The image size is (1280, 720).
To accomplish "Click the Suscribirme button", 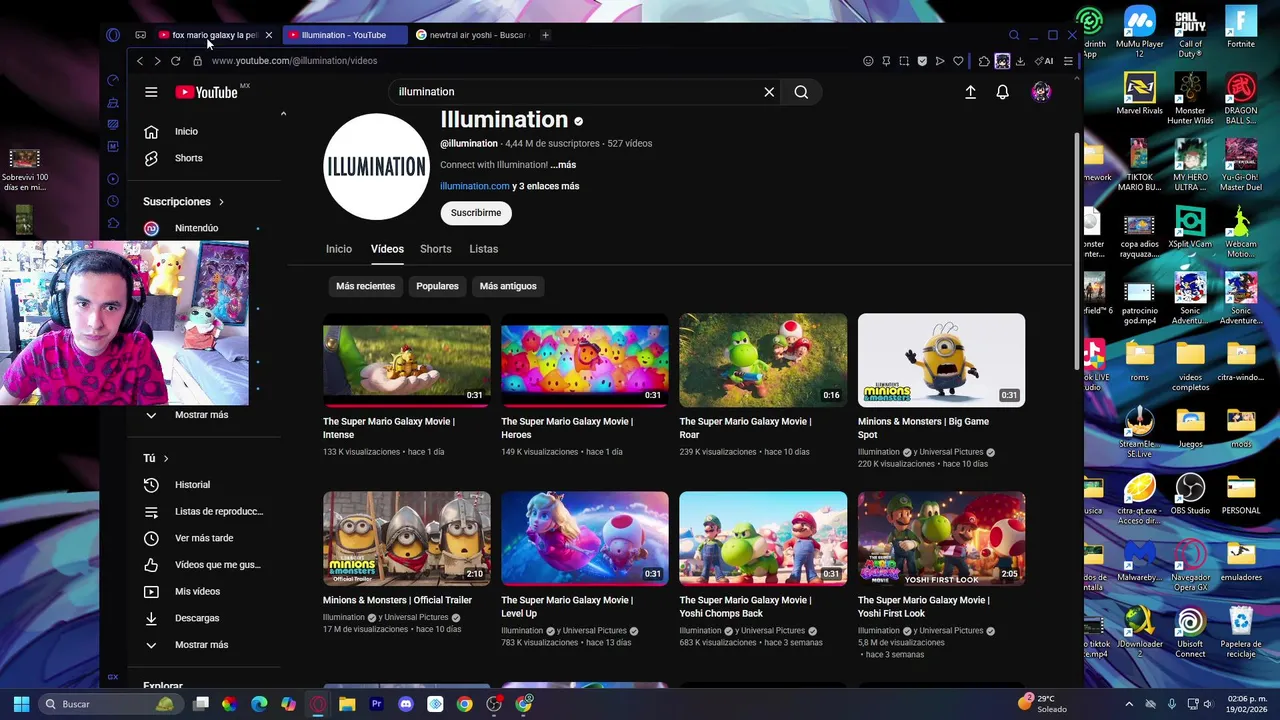I will coord(476,213).
